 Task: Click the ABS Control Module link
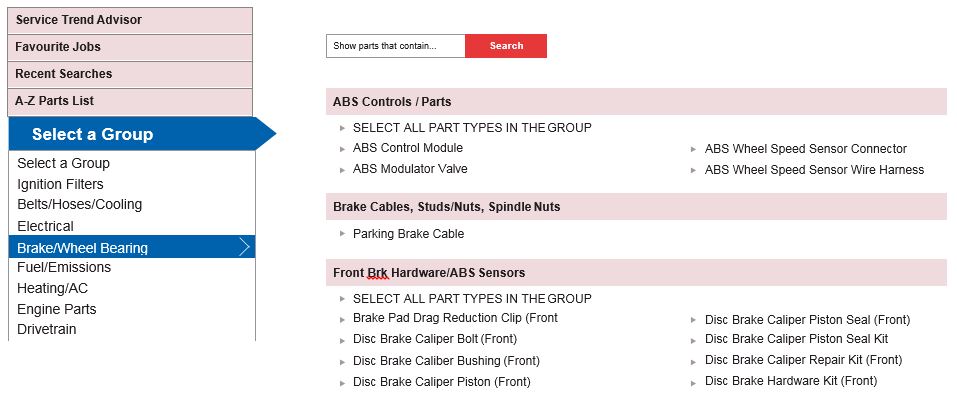point(407,148)
